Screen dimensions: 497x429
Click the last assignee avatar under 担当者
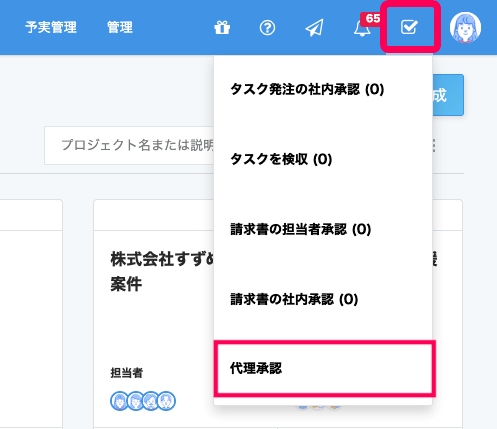pyautogui.click(x=166, y=401)
